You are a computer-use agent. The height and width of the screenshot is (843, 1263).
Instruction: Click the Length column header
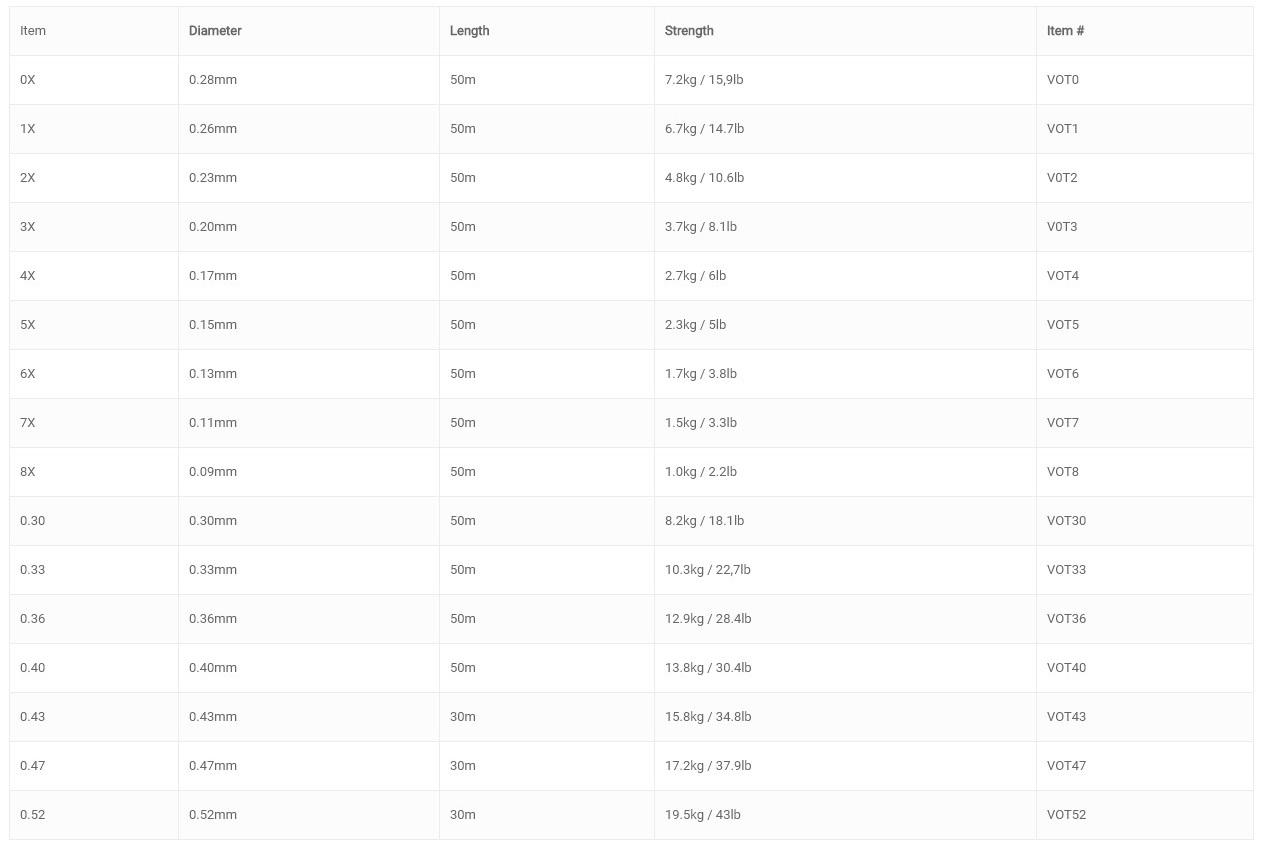pyautogui.click(x=469, y=31)
